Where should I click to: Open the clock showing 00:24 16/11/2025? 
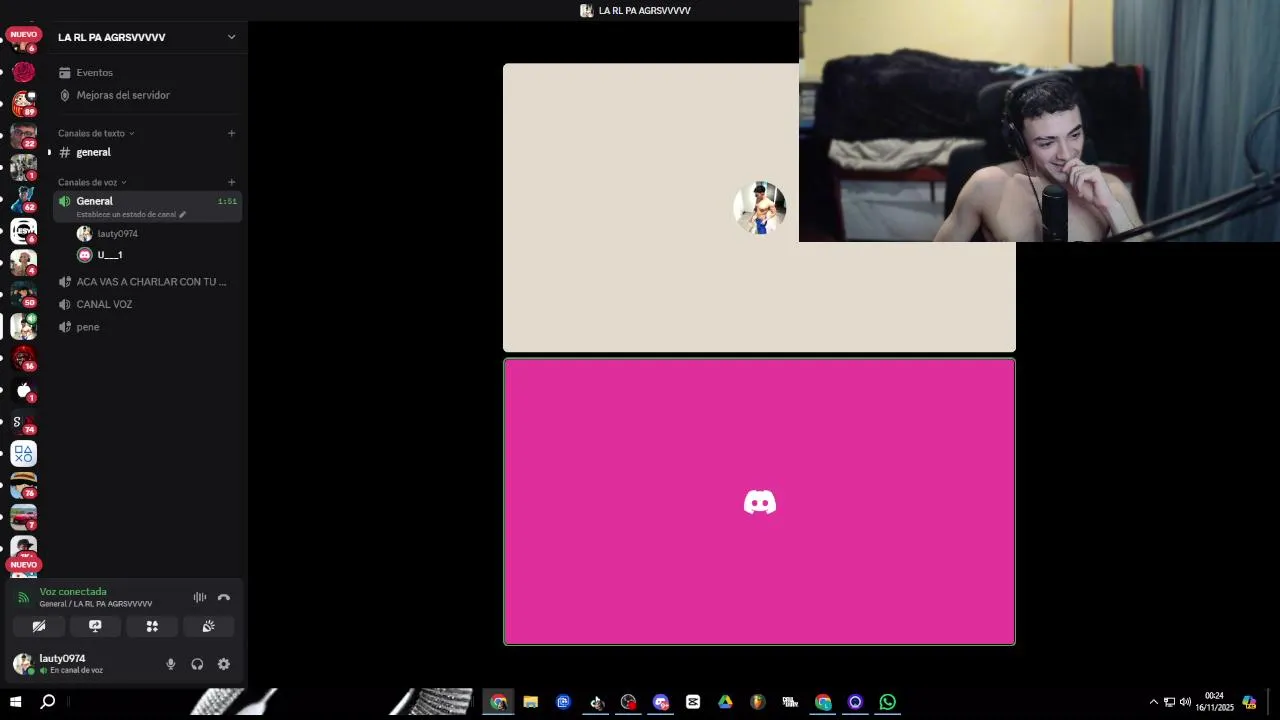[1214, 702]
